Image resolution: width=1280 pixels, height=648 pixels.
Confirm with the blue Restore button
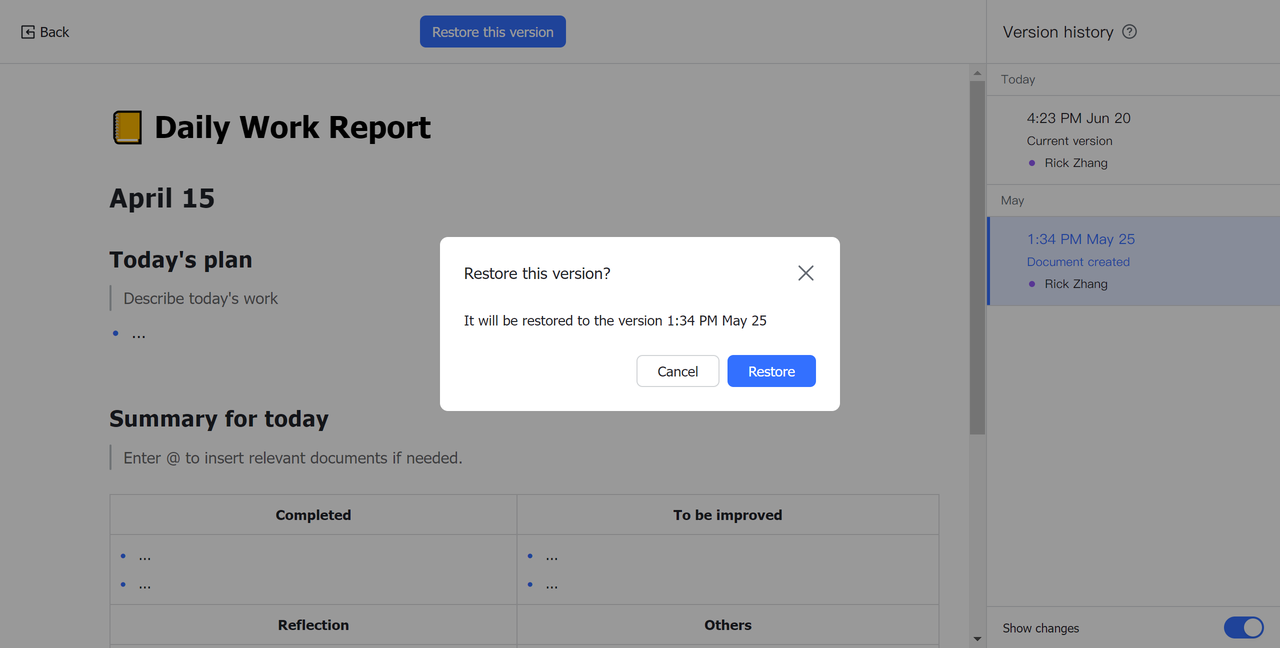(x=771, y=371)
